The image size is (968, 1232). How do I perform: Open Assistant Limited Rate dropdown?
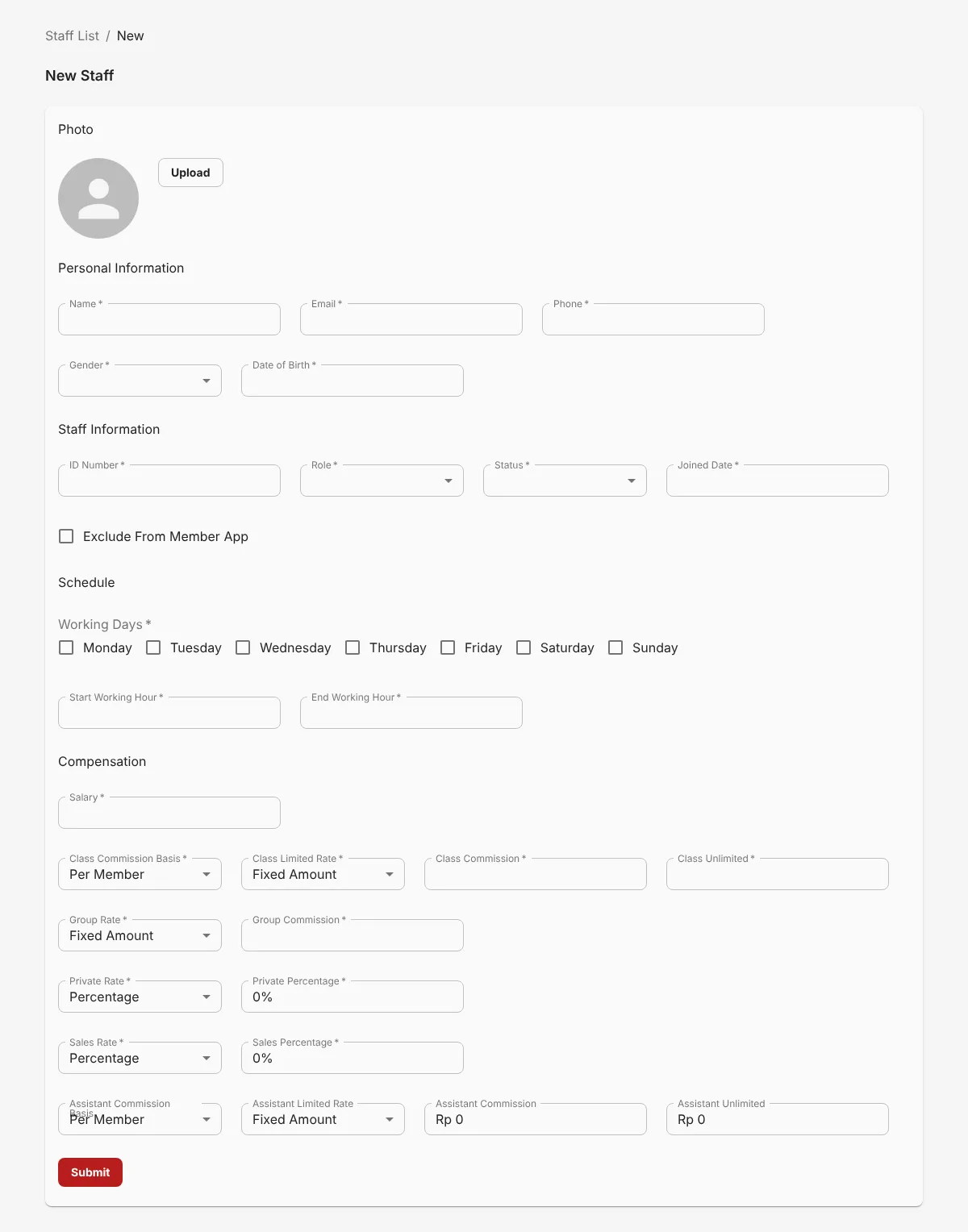pos(323,1119)
